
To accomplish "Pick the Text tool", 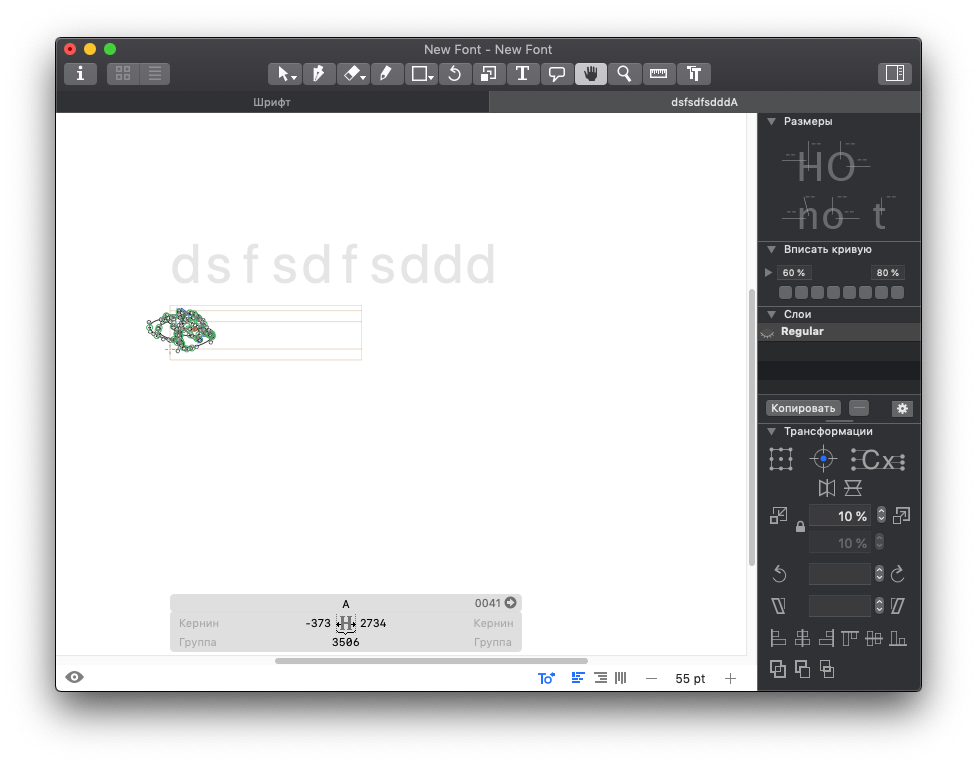I will coord(522,73).
